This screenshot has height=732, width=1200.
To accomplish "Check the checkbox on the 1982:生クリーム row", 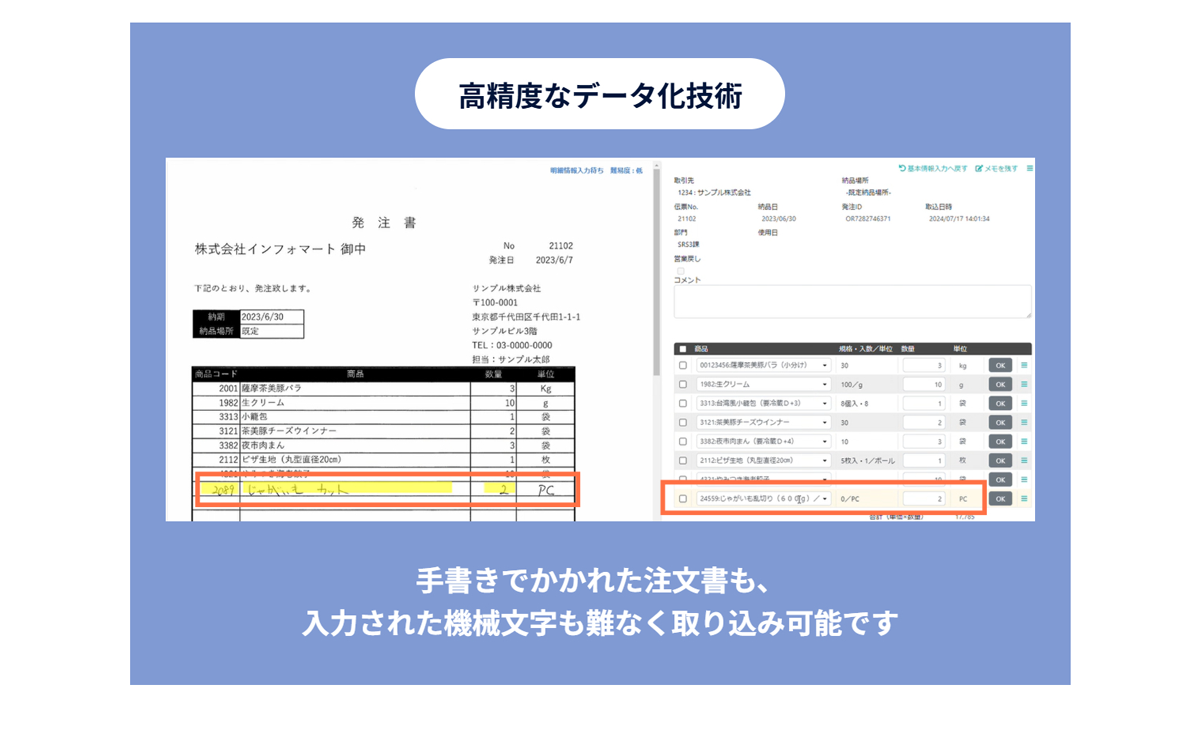I will [x=684, y=384].
